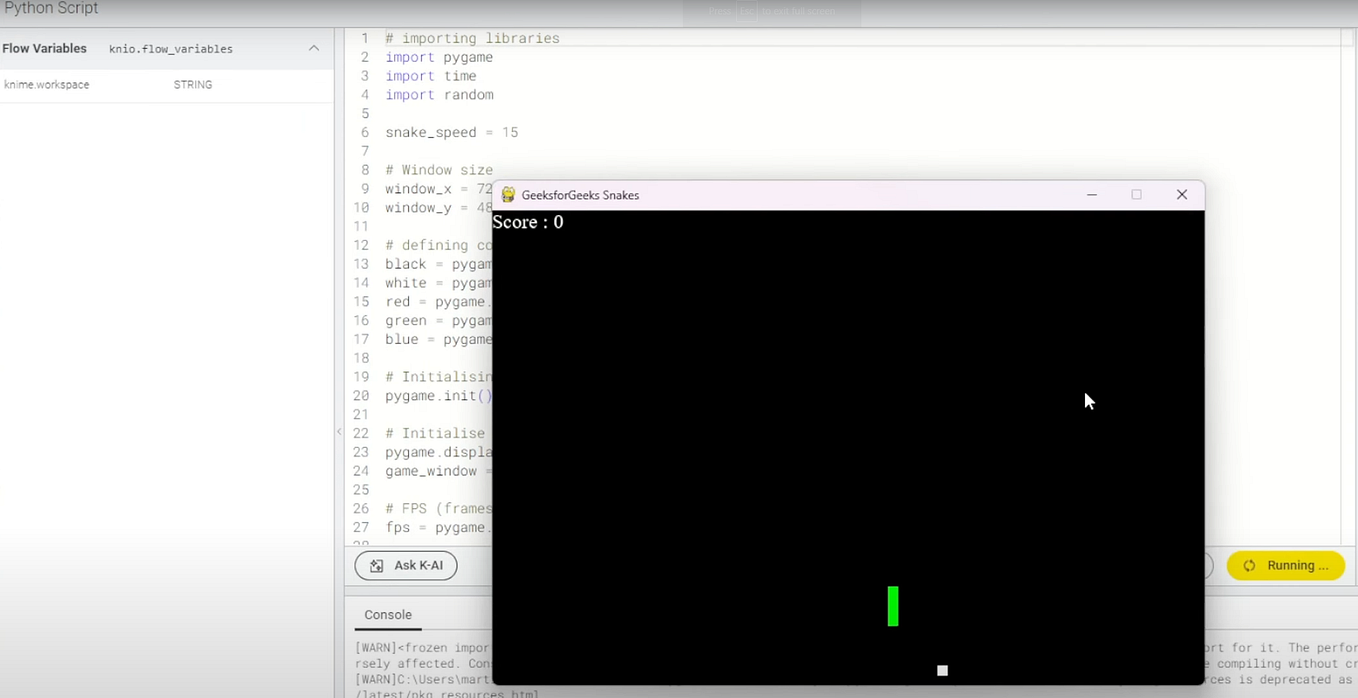Maximize the GeeksforGeeks Snakes window
This screenshot has height=698, width=1358.
[1136, 194]
